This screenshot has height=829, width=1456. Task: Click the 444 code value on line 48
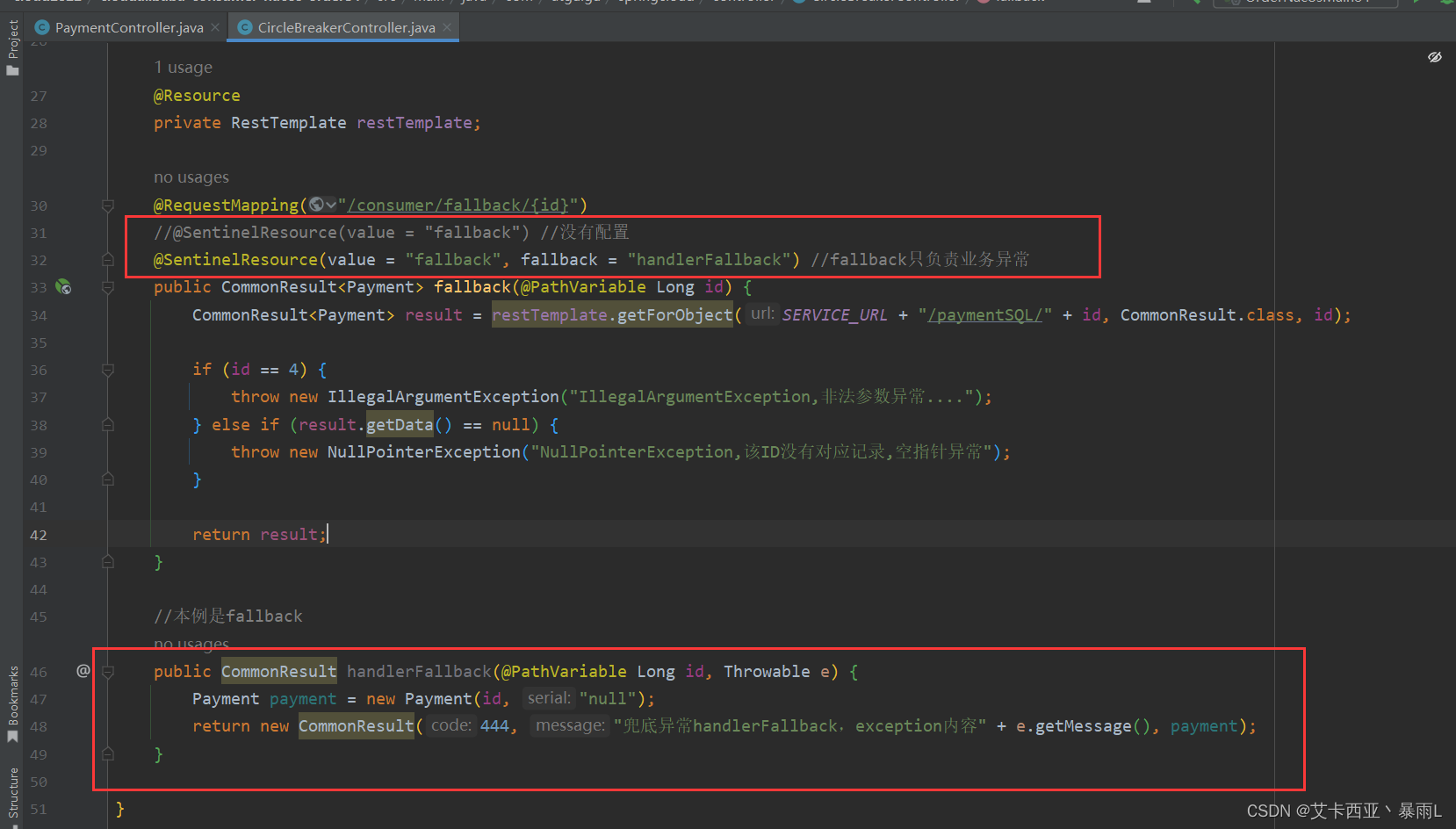coord(494,726)
